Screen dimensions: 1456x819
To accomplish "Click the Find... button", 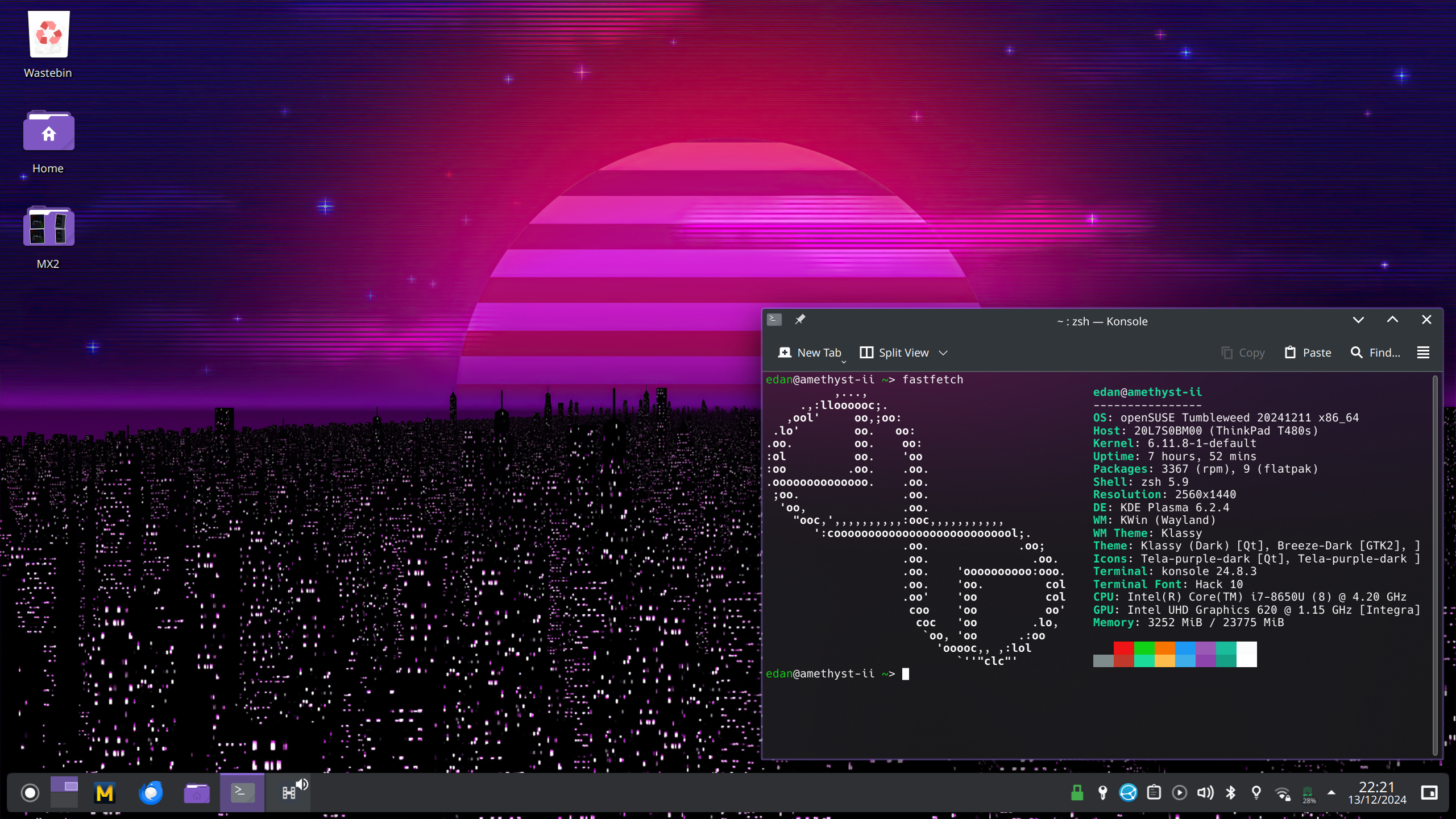I will click(x=1375, y=353).
